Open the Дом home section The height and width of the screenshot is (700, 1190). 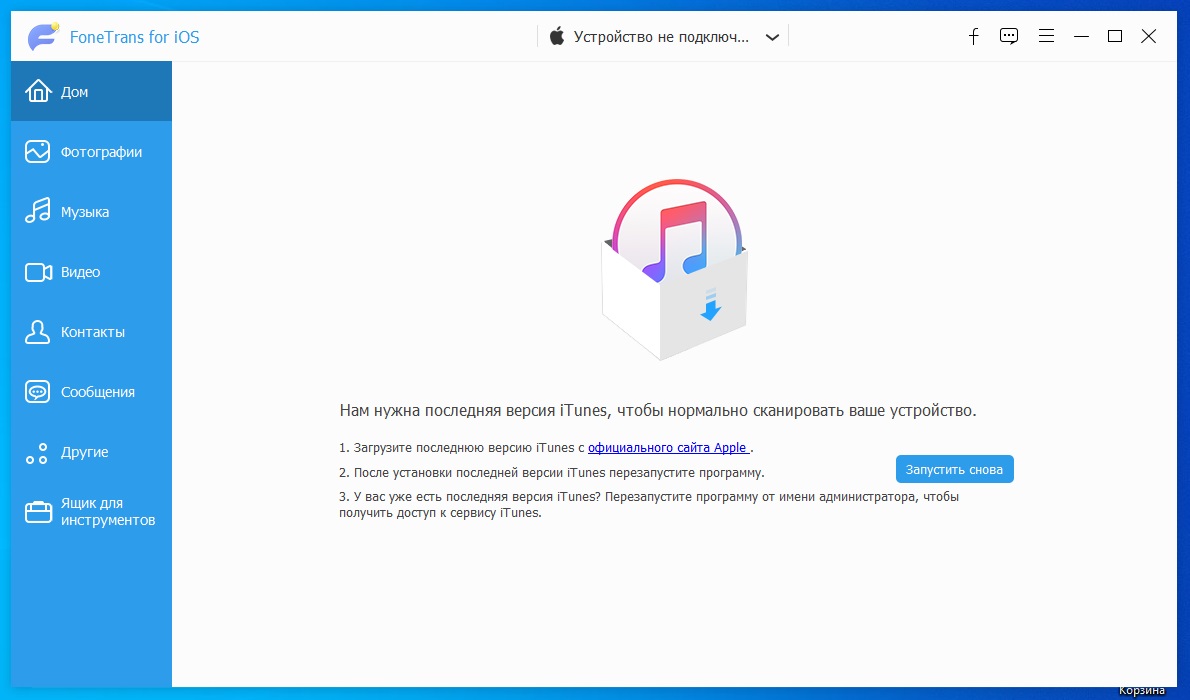click(91, 91)
